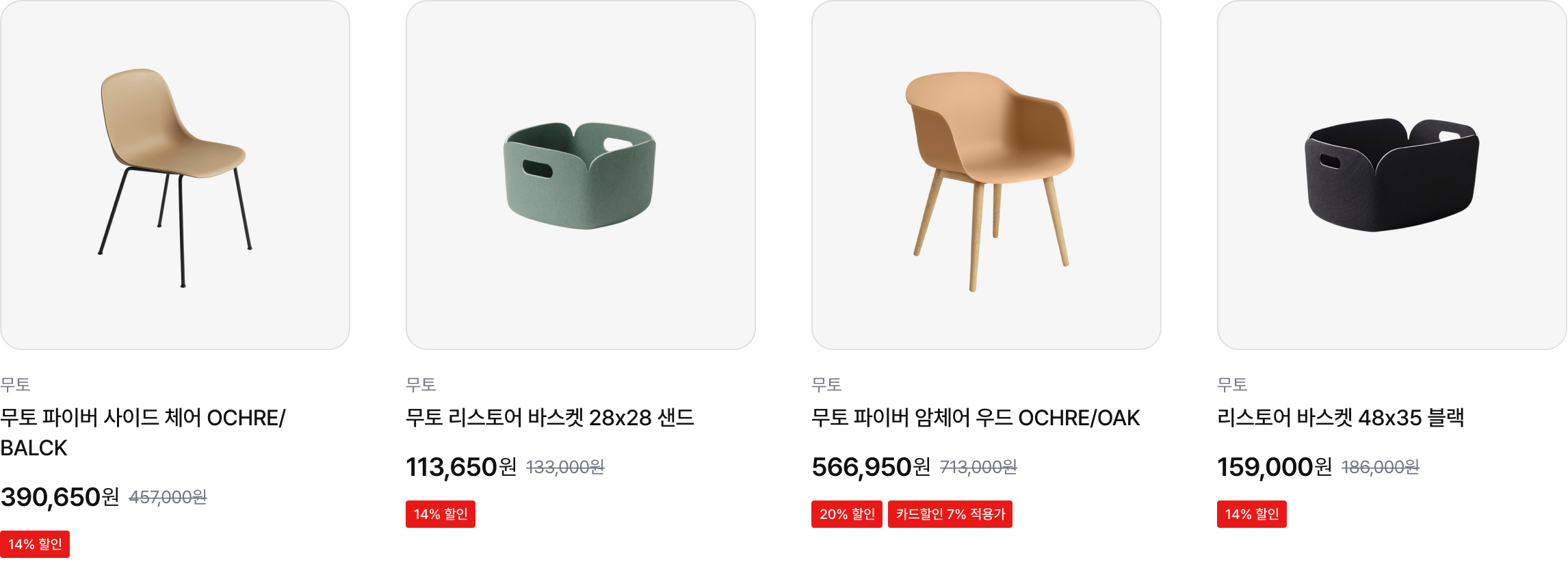Click title 무토 파이버 암체어 우드 OCHRE/OAK

pyautogui.click(x=976, y=418)
